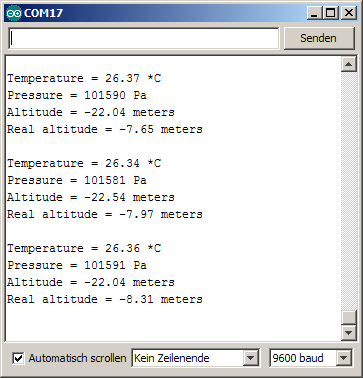
Task: Click the Kein Zeilenende dropdown arrow
Action: [251, 358]
